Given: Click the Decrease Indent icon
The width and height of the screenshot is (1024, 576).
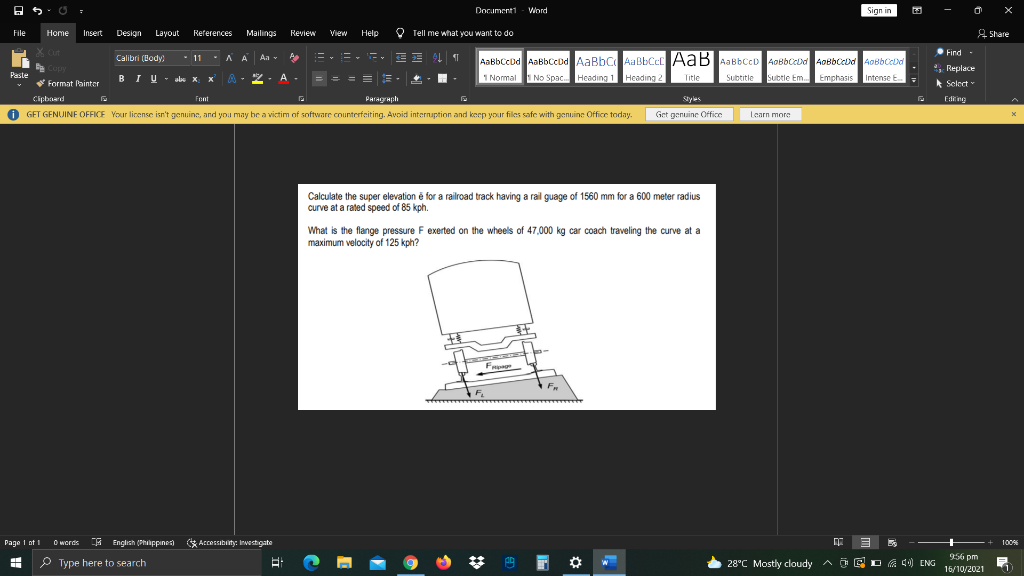Looking at the screenshot, I should [x=399, y=58].
